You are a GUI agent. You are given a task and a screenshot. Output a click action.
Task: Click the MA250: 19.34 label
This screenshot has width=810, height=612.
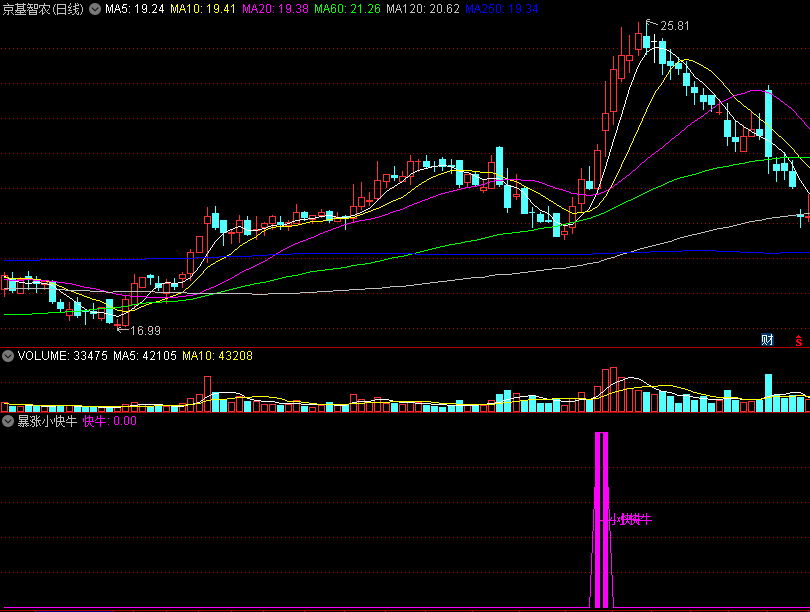pyautogui.click(x=502, y=9)
